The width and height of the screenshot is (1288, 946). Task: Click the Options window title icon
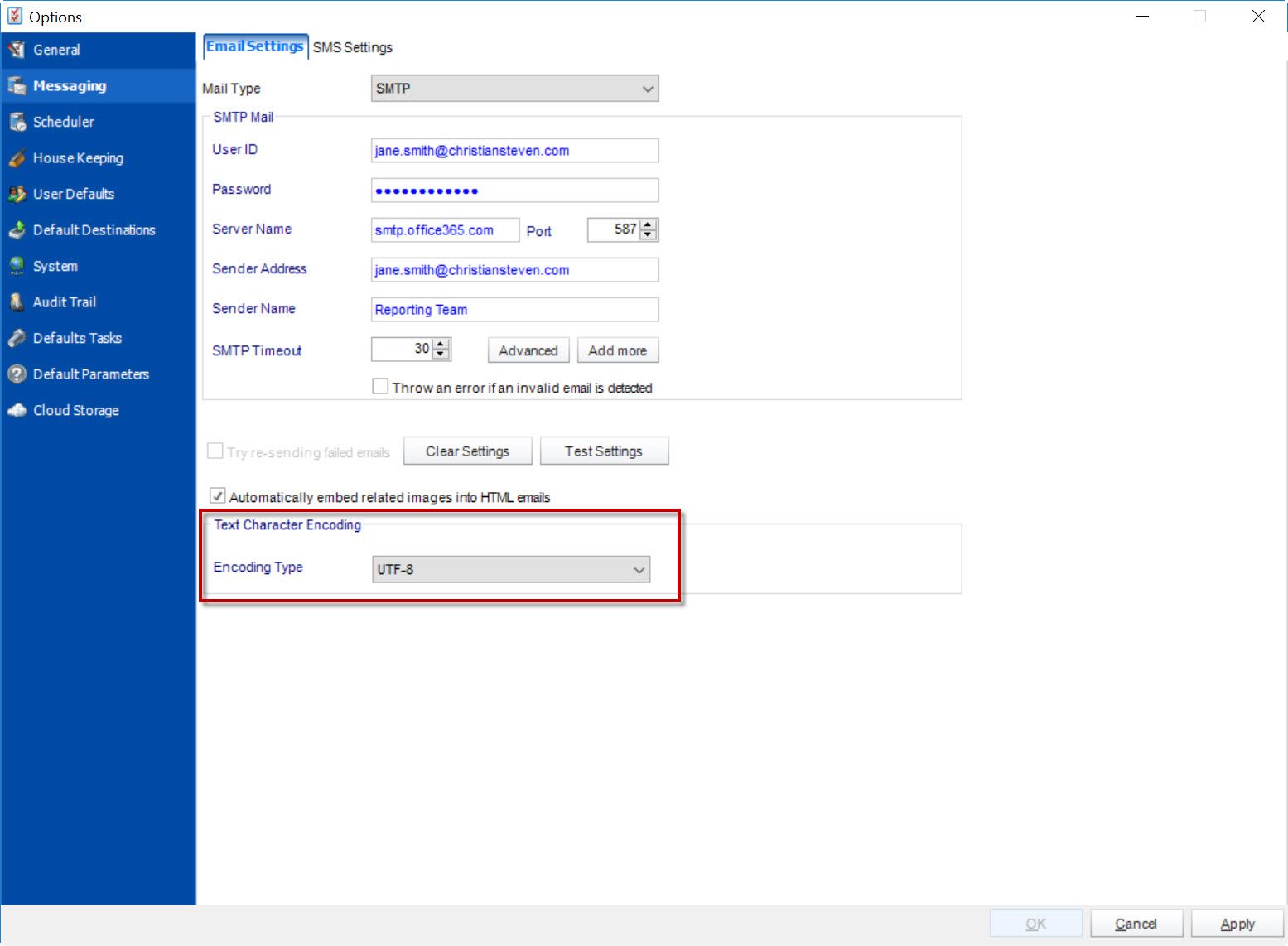pos(15,16)
